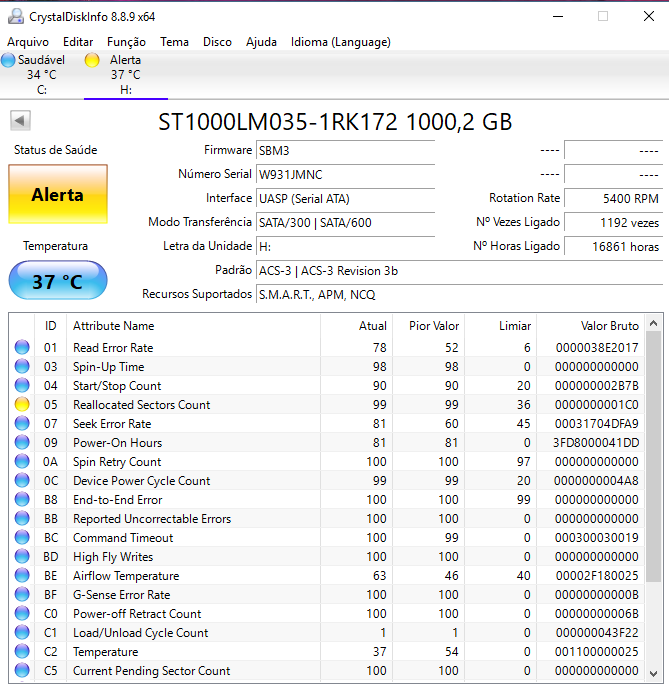Click the 'G-Sense Error Rate' attribute name

click(121, 595)
